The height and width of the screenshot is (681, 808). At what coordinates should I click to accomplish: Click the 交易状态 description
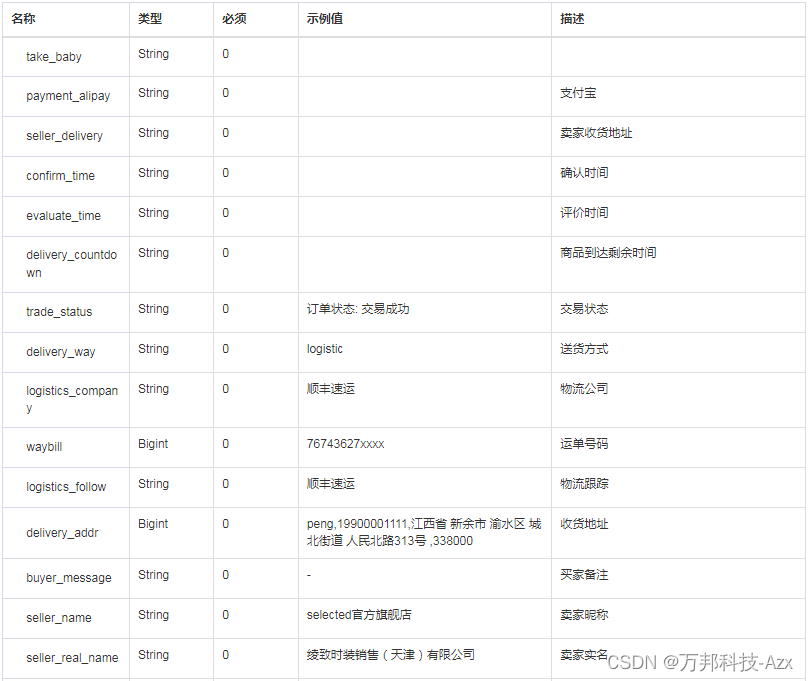click(584, 309)
